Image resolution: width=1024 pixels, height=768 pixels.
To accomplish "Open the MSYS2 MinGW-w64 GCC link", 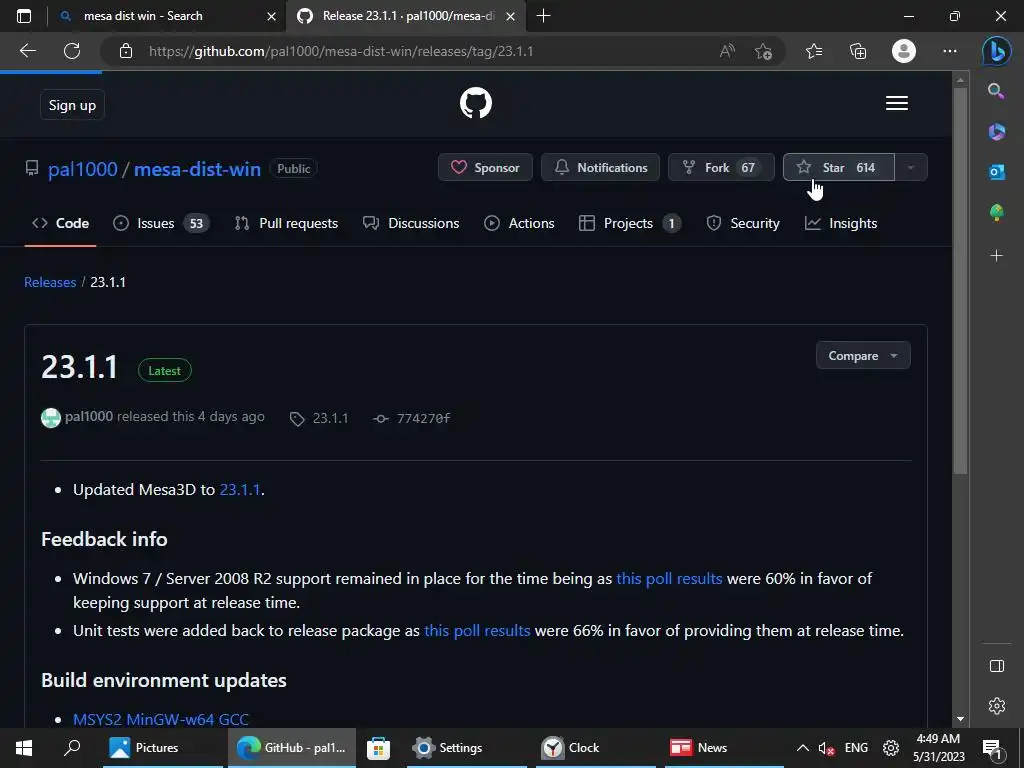I will 161,719.
